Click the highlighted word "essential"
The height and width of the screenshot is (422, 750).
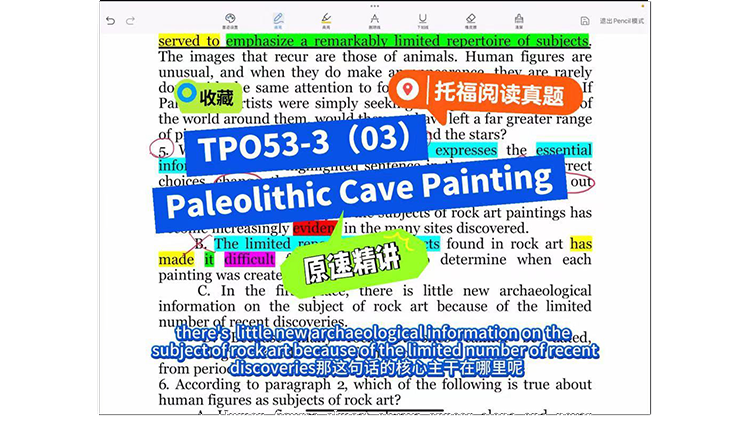tap(564, 150)
